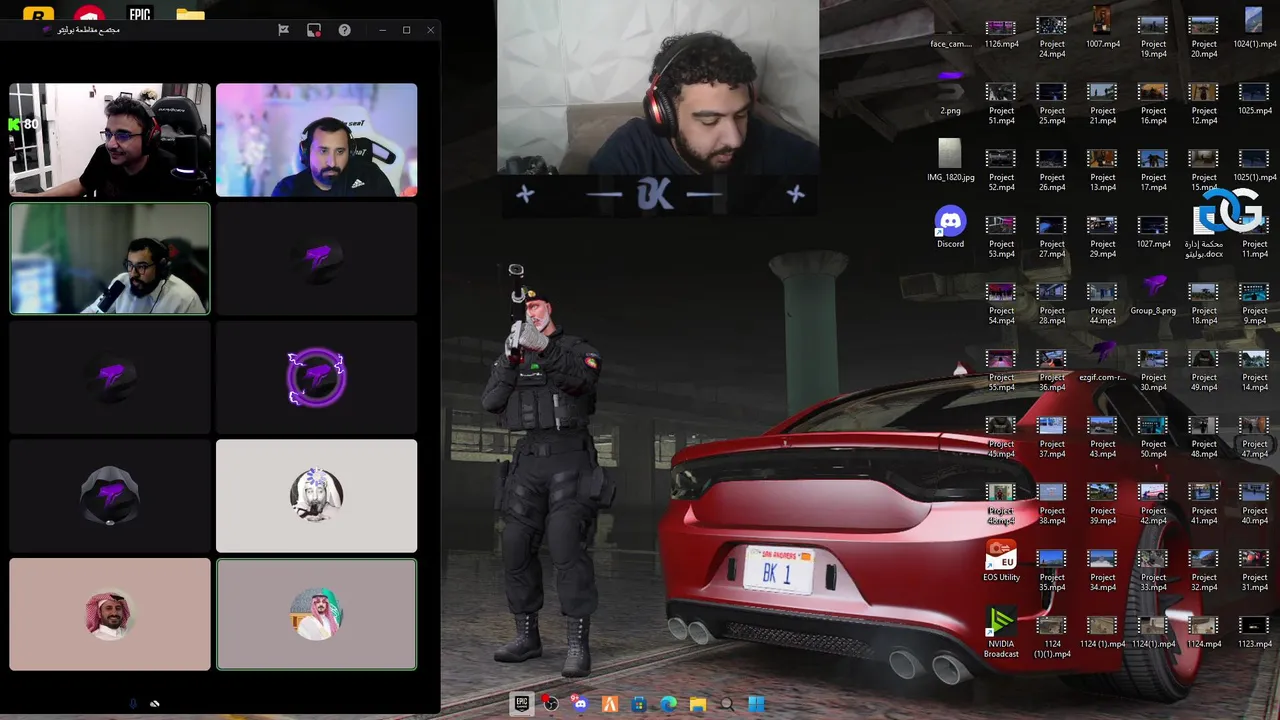The image size is (1280, 720).
Task: Select the 1124 (1)(1).mp4 video file
Action: tap(1051, 638)
